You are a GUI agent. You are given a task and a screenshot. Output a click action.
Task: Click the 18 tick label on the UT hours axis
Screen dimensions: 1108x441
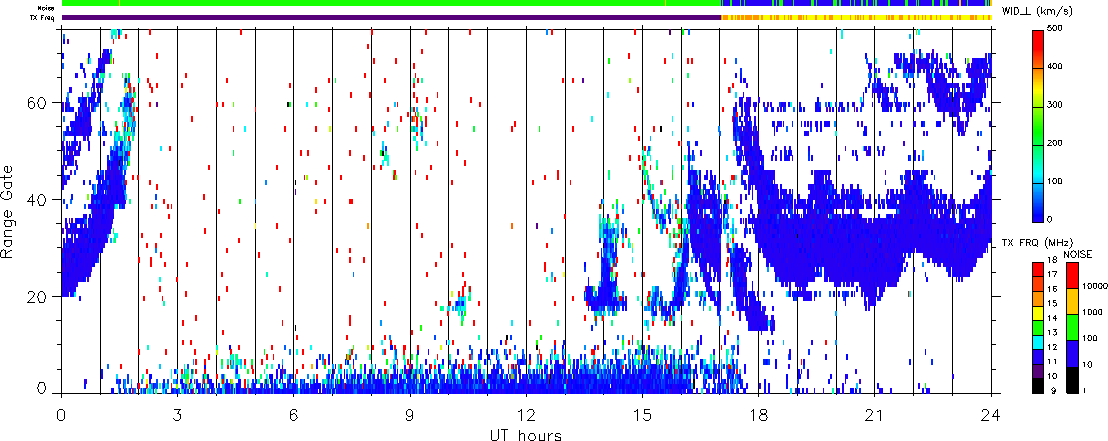[758, 412]
